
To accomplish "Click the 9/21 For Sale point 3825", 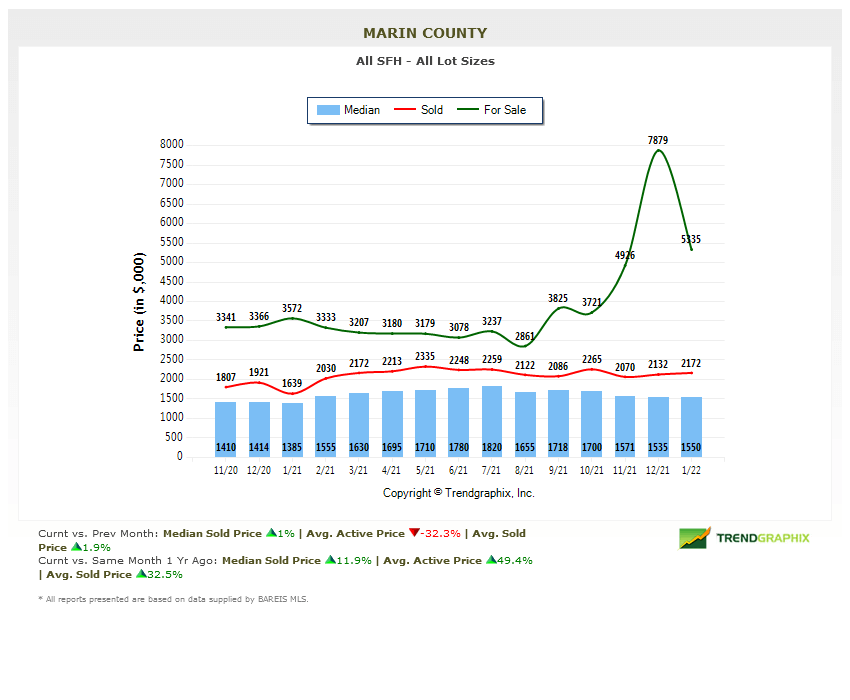I will pyautogui.click(x=558, y=308).
